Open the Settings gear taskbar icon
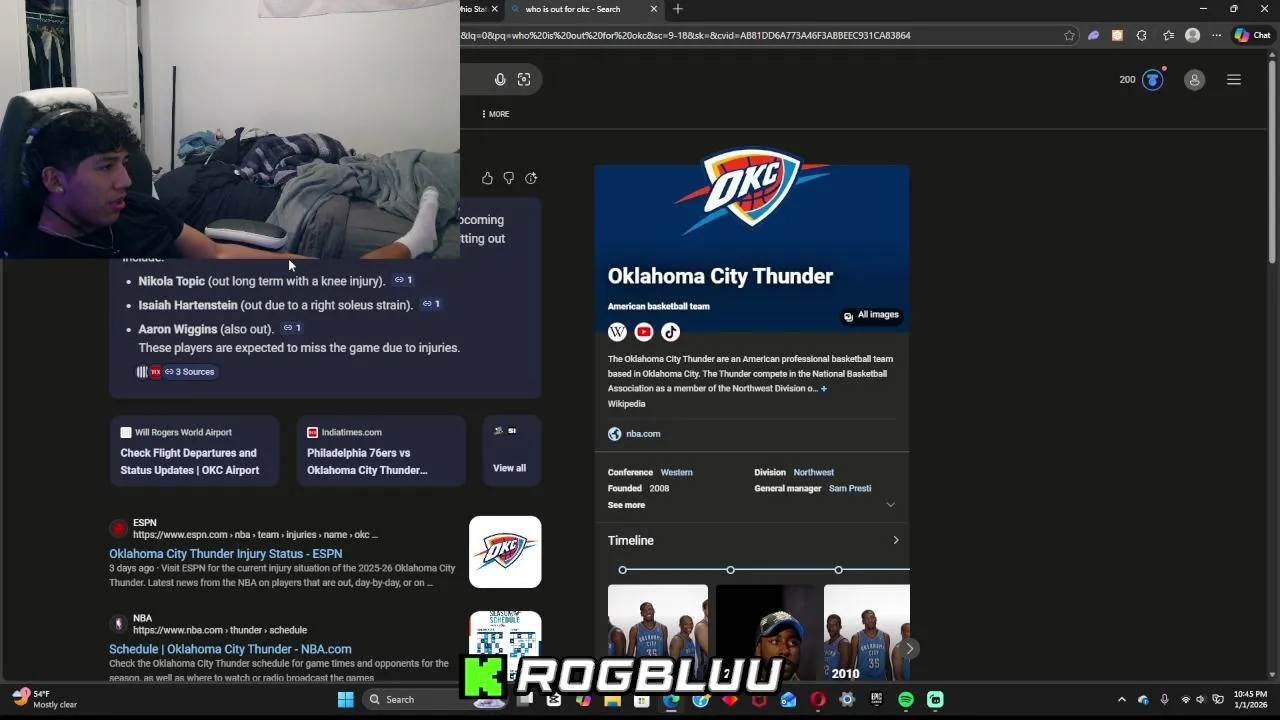The height and width of the screenshot is (720, 1280). pyautogui.click(x=847, y=700)
